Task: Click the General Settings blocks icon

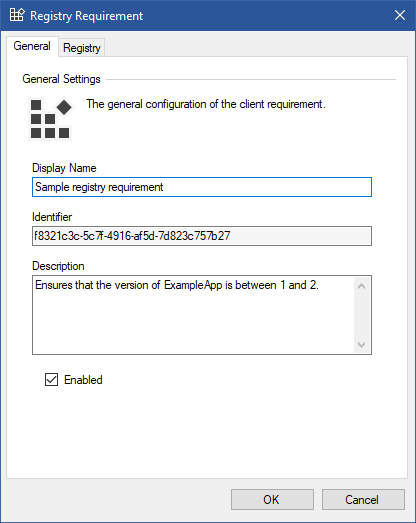Action: pos(51,119)
